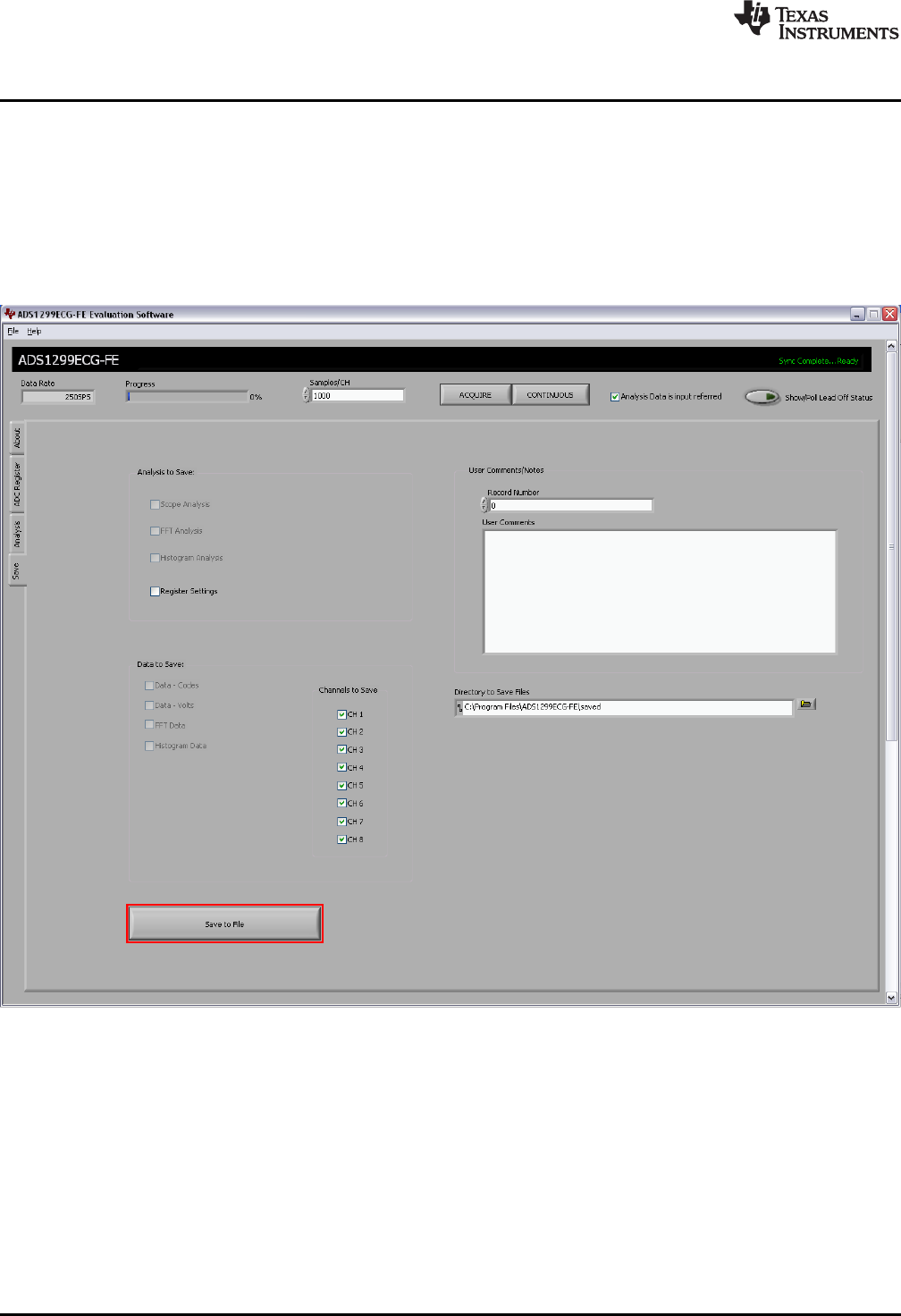
Task: Minimize the Evaluation Software window
Action: click(x=857, y=315)
